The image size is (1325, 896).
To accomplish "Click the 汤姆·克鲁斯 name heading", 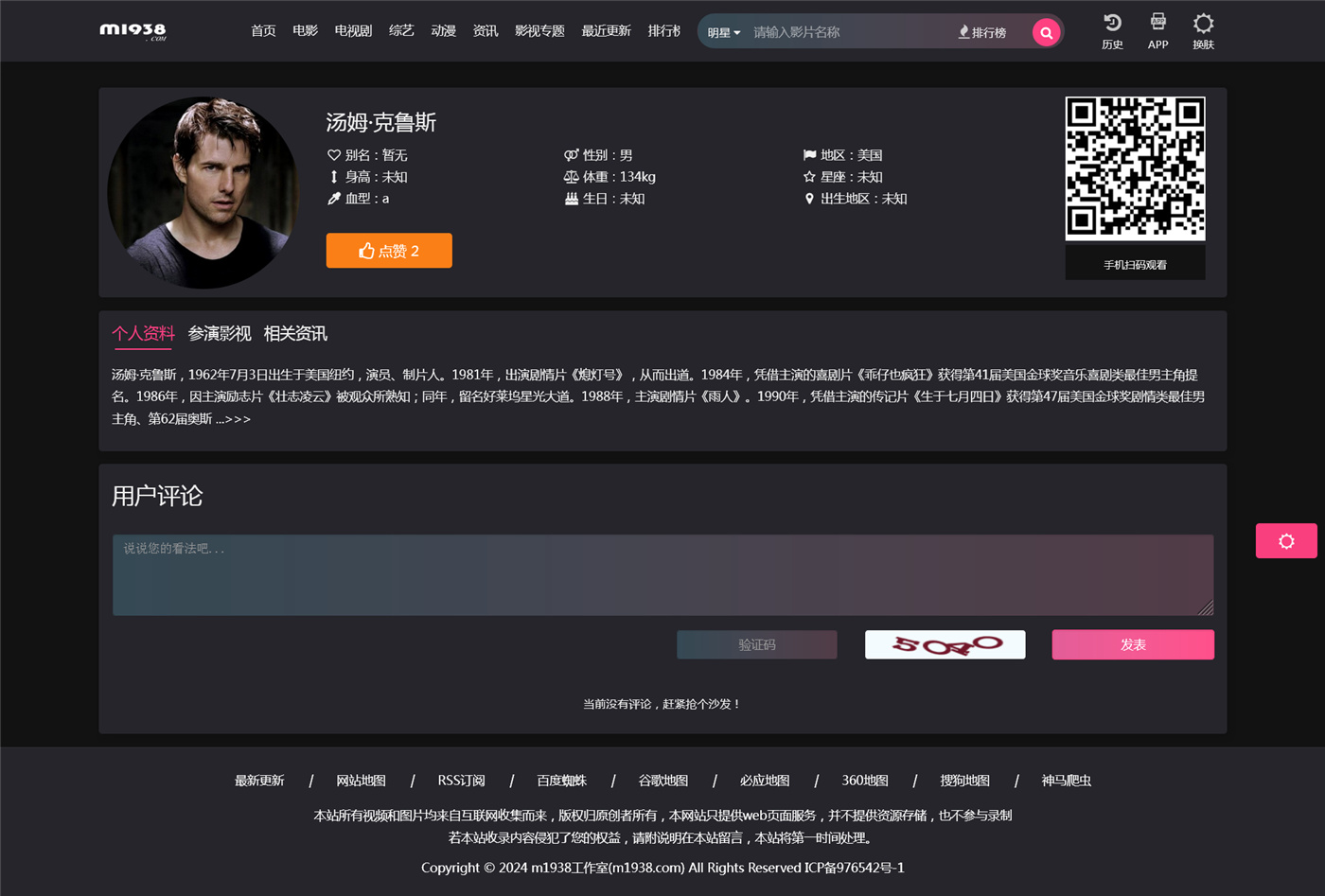I will (381, 122).
